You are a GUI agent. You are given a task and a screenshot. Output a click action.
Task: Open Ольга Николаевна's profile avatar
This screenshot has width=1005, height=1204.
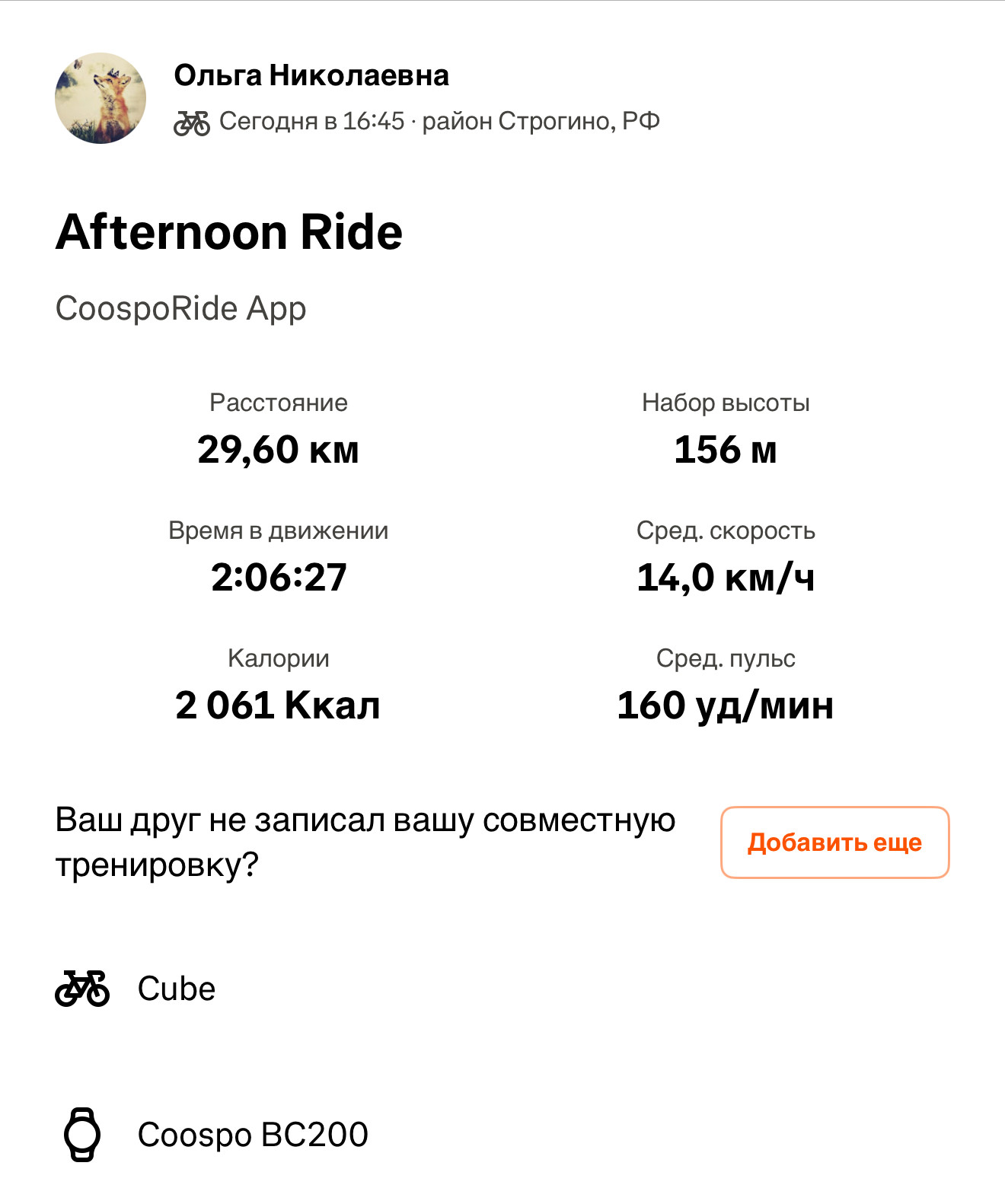100,98
